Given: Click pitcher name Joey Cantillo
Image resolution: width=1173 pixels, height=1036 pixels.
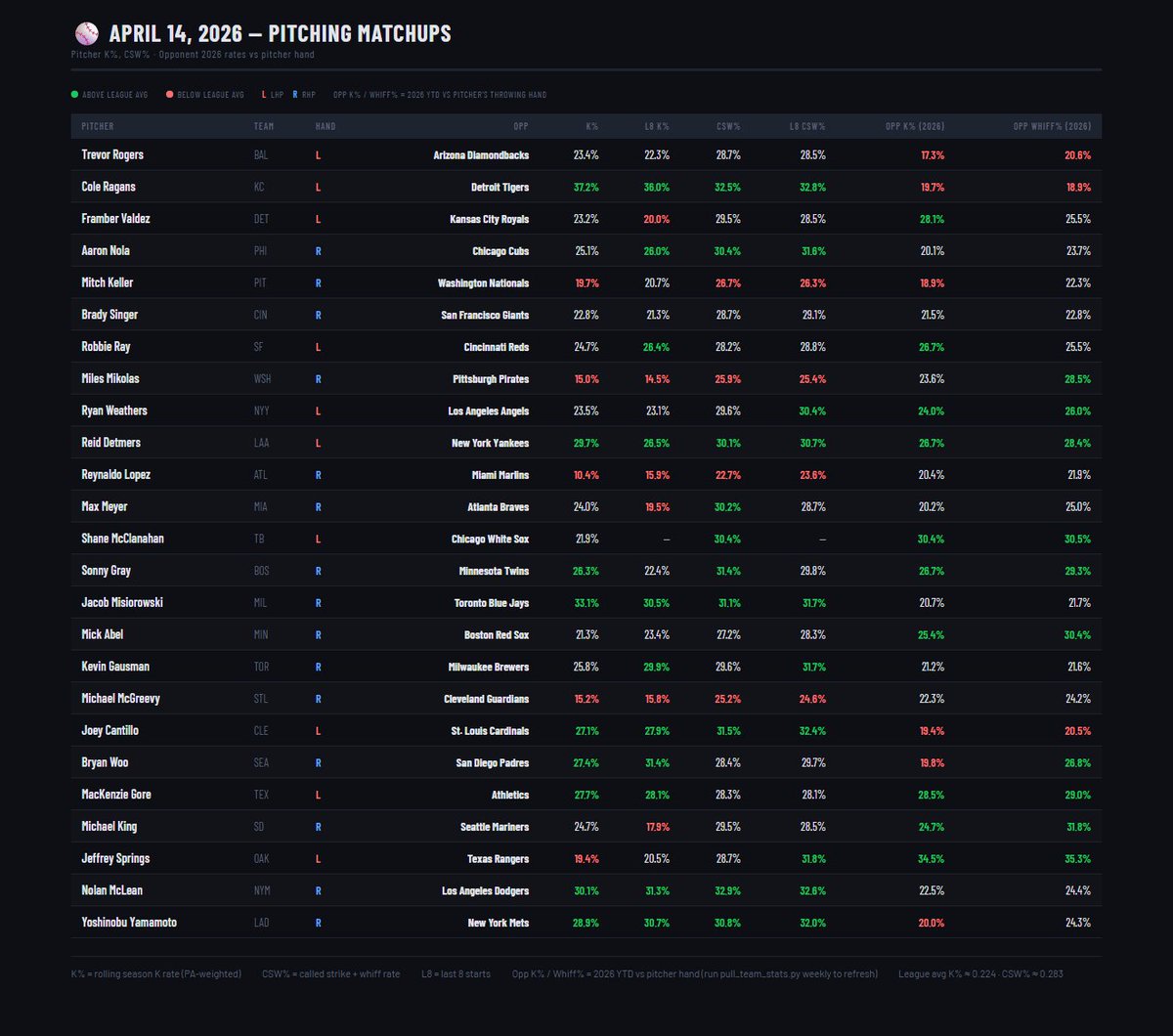Looking at the screenshot, I should (109, 731).
